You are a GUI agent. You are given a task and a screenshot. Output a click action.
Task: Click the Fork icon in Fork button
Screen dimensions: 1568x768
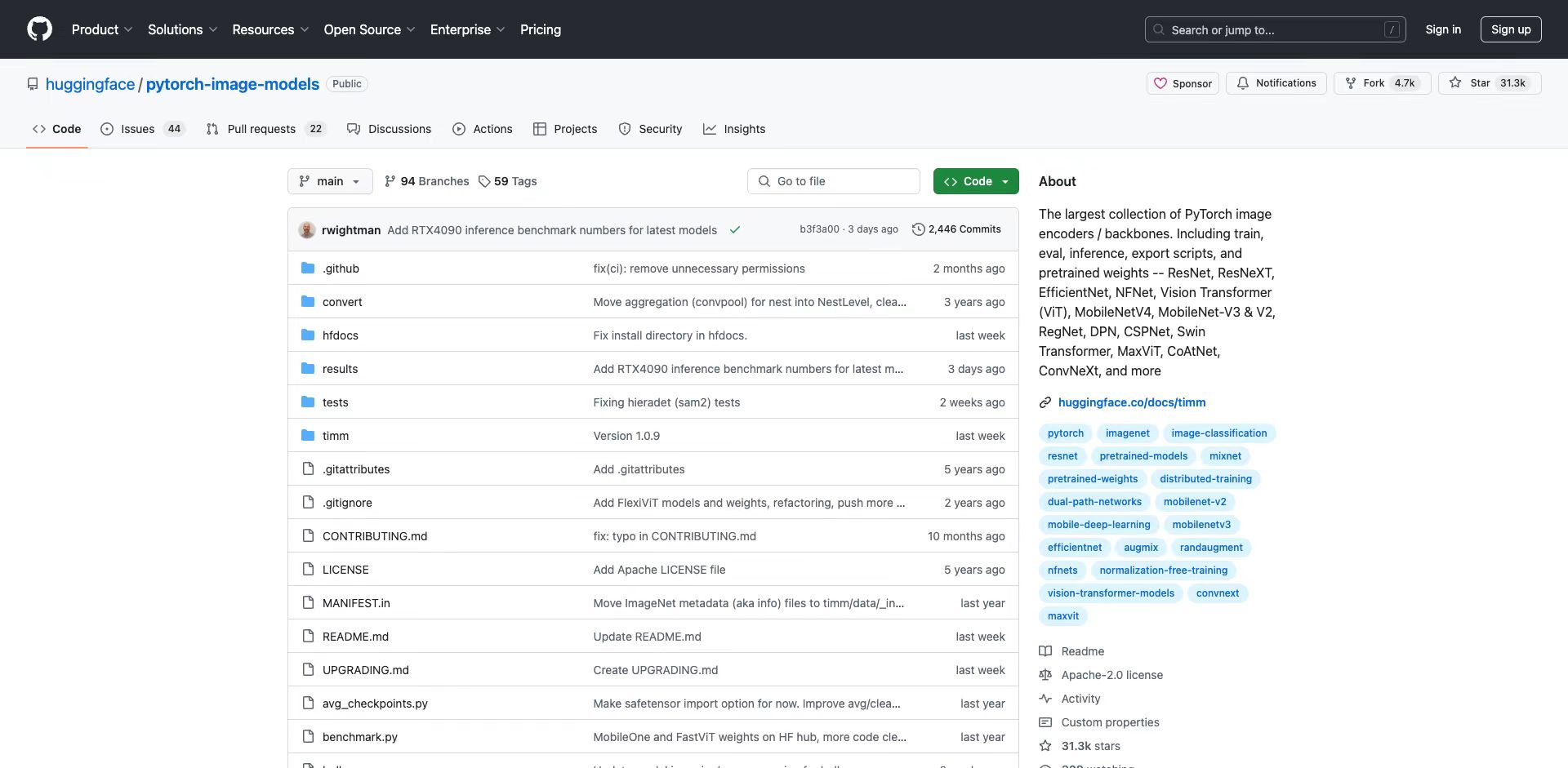pyautogui.click(x=1351, y=83)
